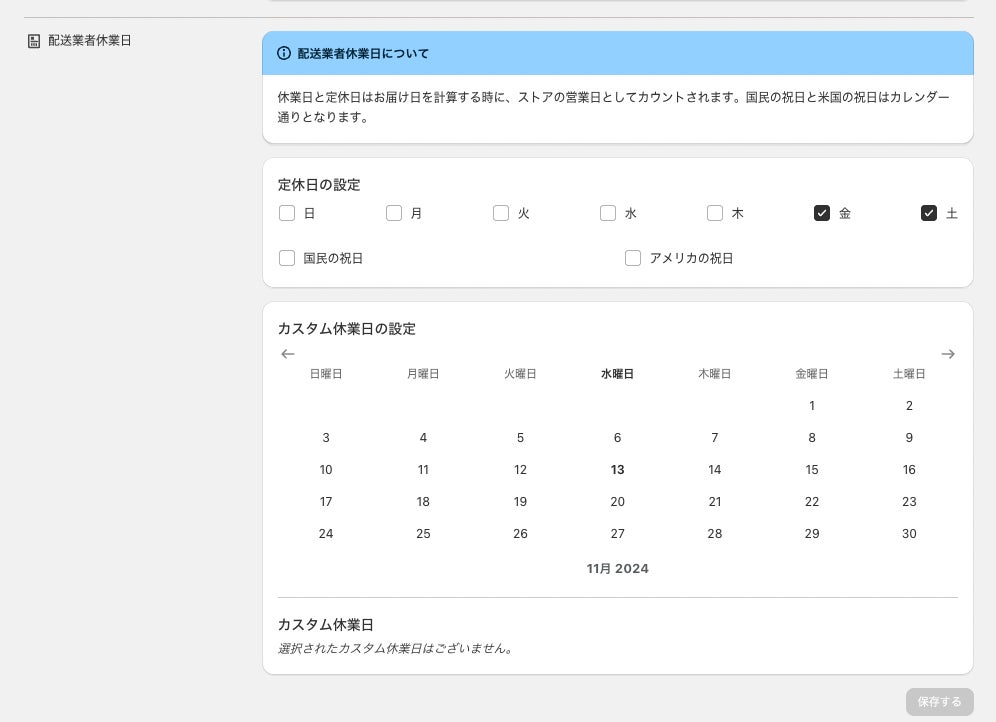Screen dimensions: 996x722
Task: Click the 木曜日 column header
Action: 715,374
